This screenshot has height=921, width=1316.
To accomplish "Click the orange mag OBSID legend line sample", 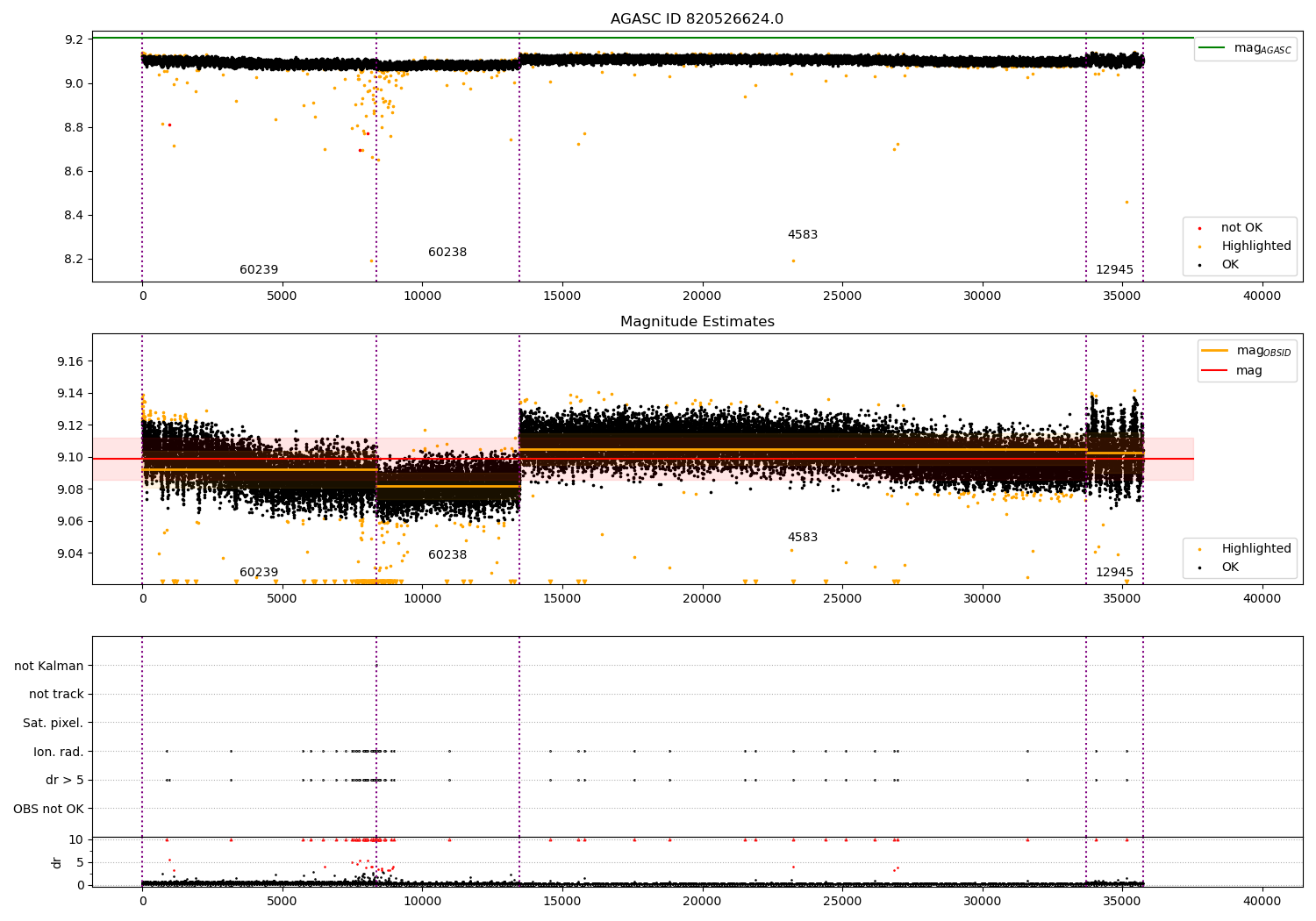I will tap(1215, 350).
